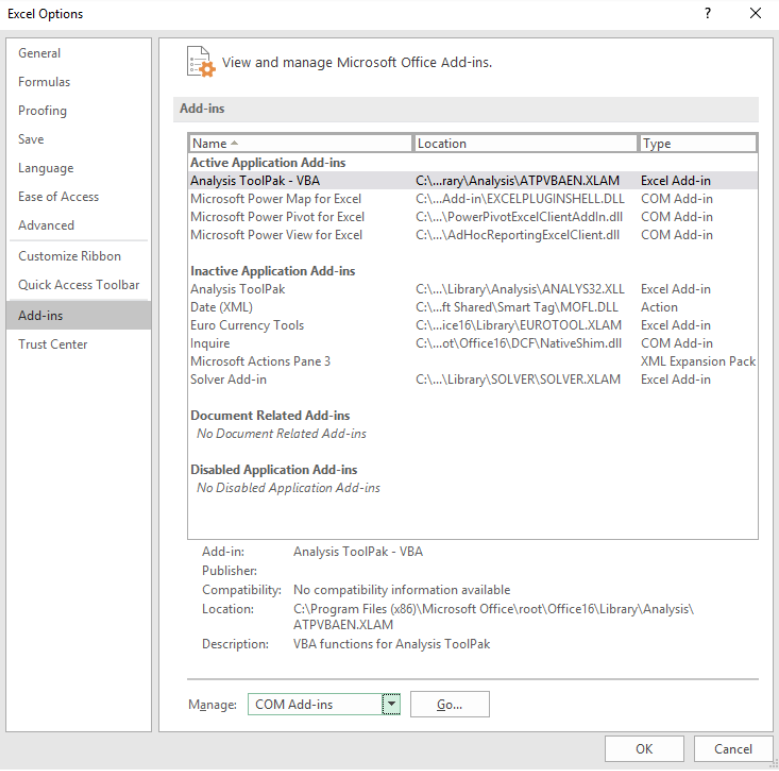Click the SOLVER.XLAM location cell
Viewport: 779px width, 771px height.
point(518,379)
